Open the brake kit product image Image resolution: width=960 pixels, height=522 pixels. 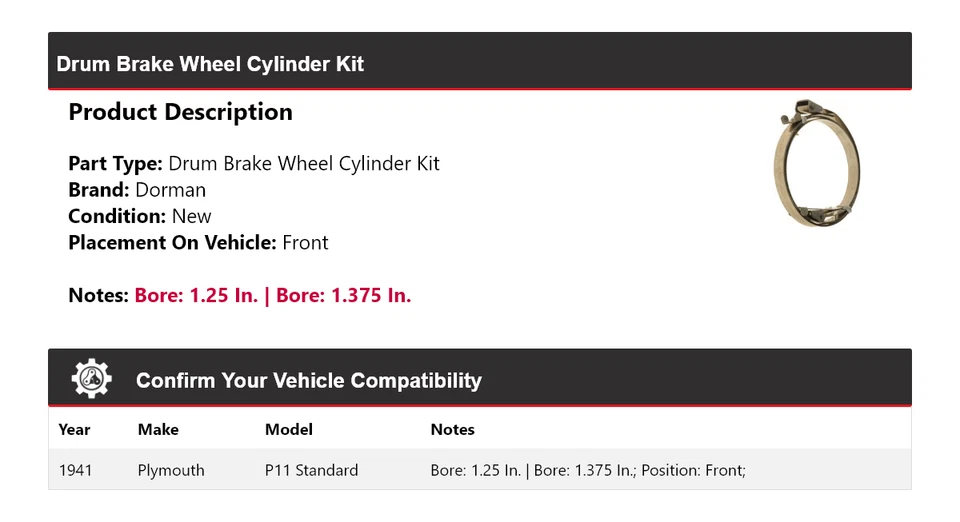(x=817, y=163)
